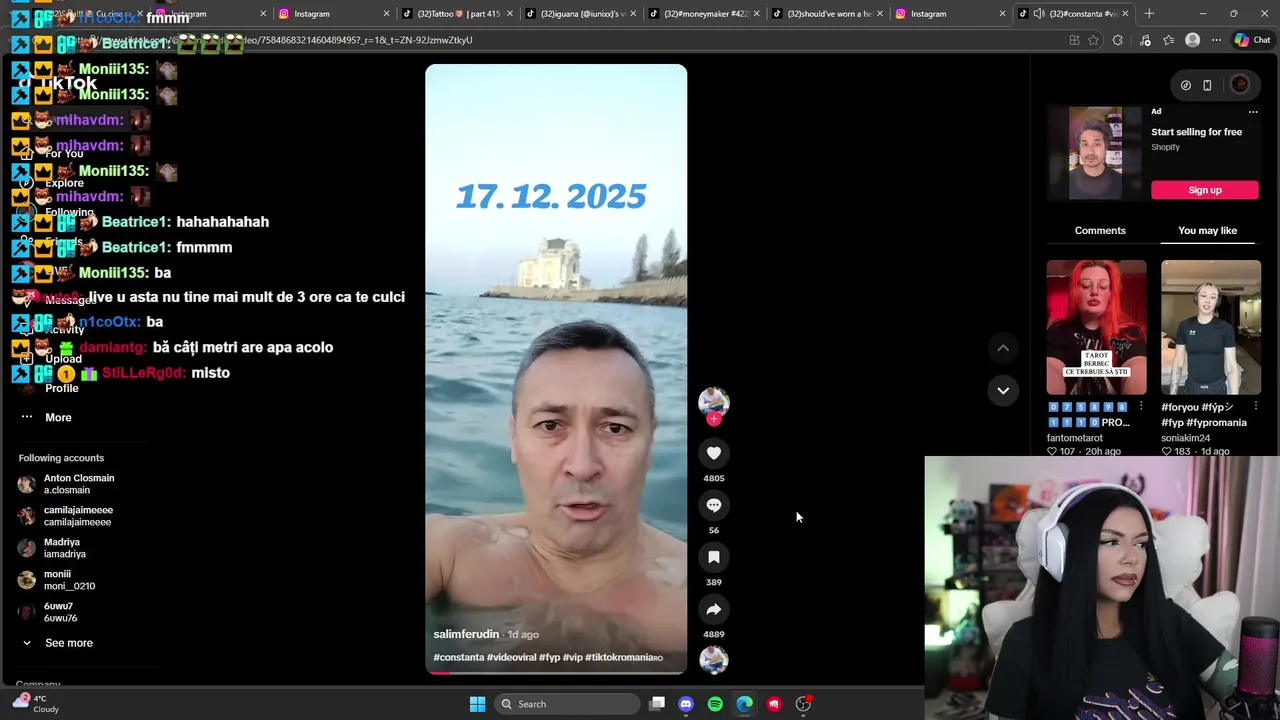
Task: Switch to the You may like tab
Action: 1207,231
